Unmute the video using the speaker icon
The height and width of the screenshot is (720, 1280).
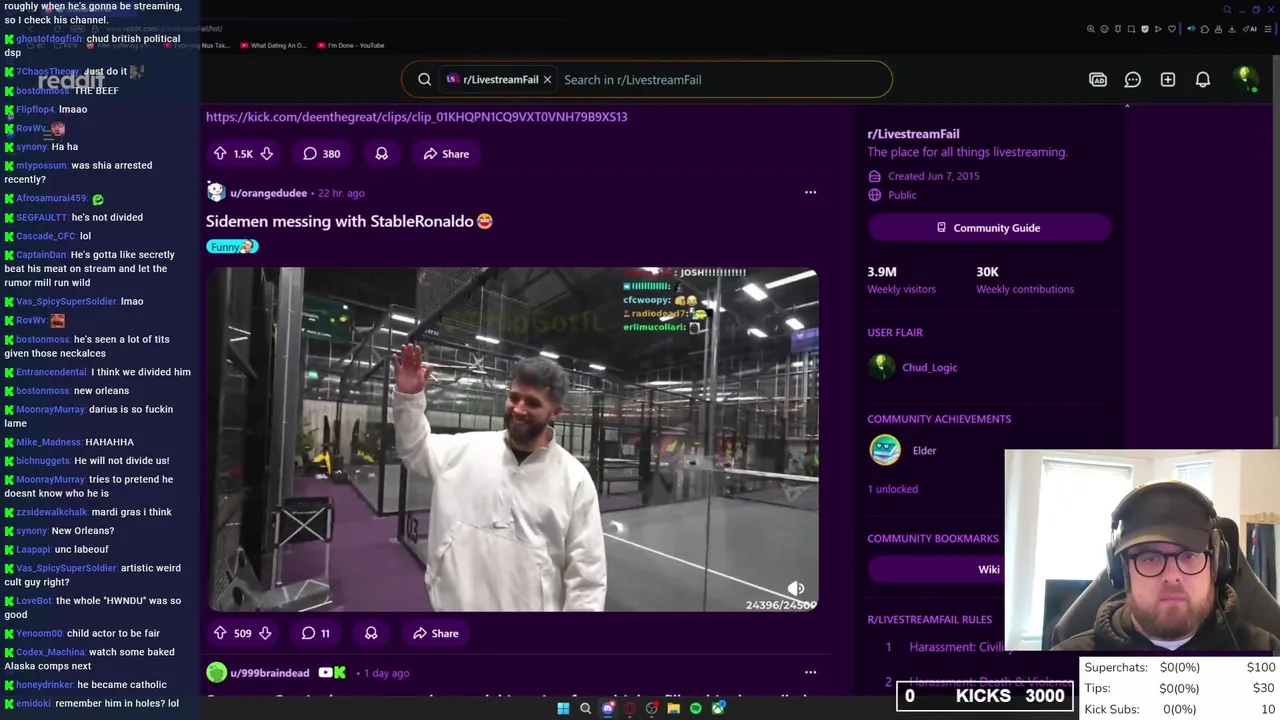(x=796, y=588)
